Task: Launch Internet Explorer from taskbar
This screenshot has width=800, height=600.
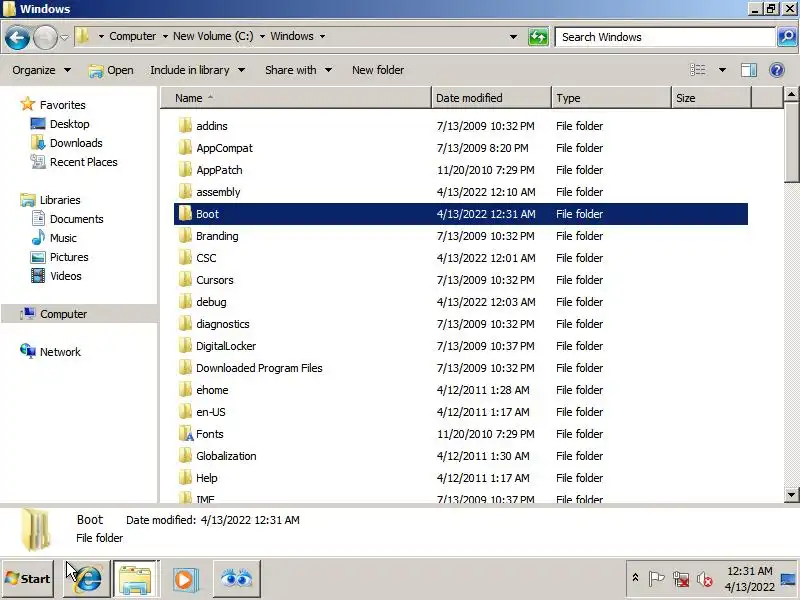Action: pos(87,579)
